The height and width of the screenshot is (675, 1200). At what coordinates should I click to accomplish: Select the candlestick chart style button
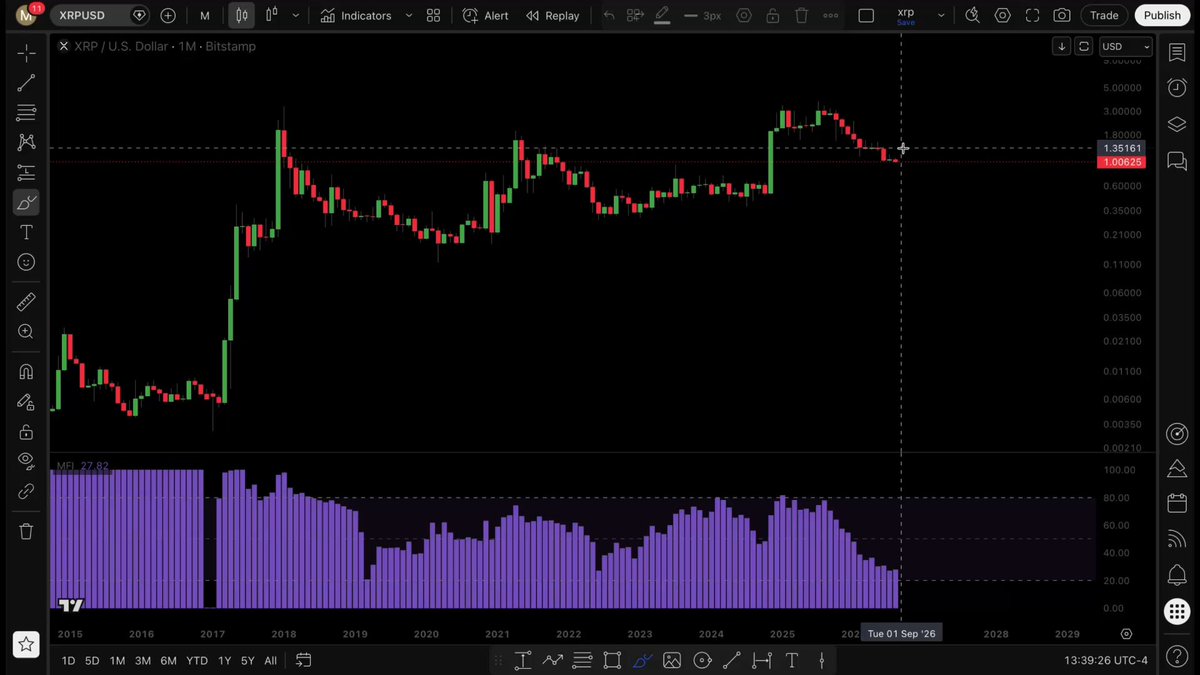point(241,16)
